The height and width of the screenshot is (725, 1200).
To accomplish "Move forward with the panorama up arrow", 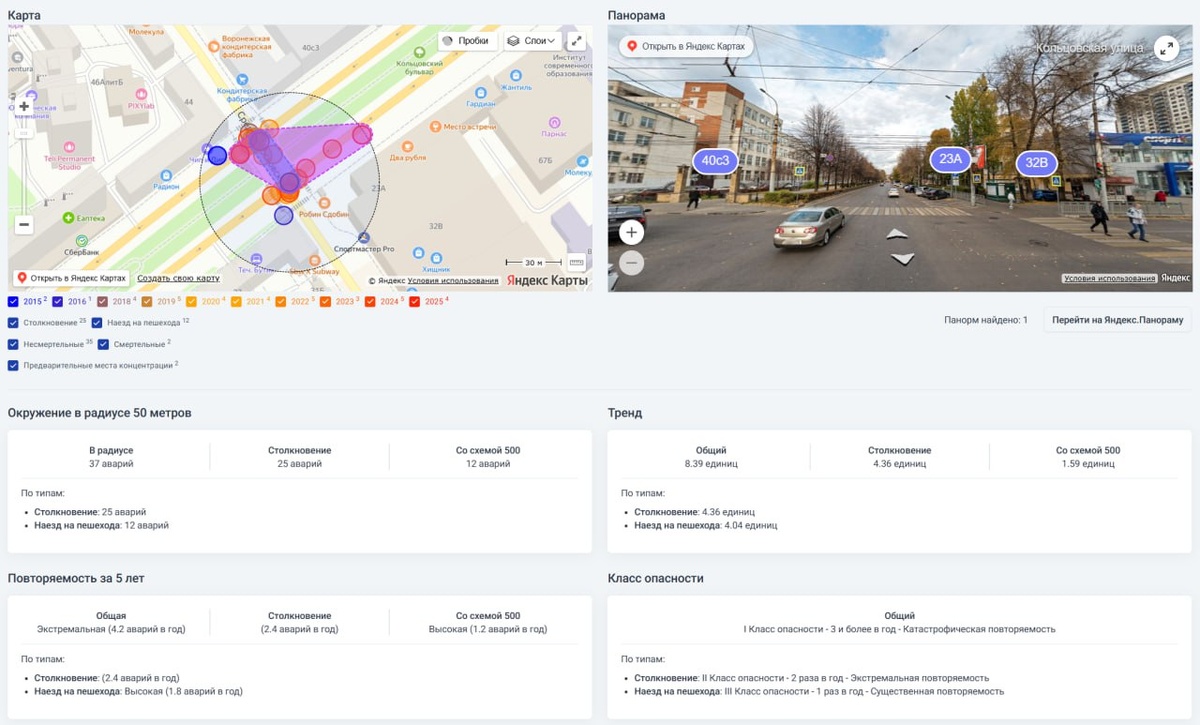I will tap(898, 234).
